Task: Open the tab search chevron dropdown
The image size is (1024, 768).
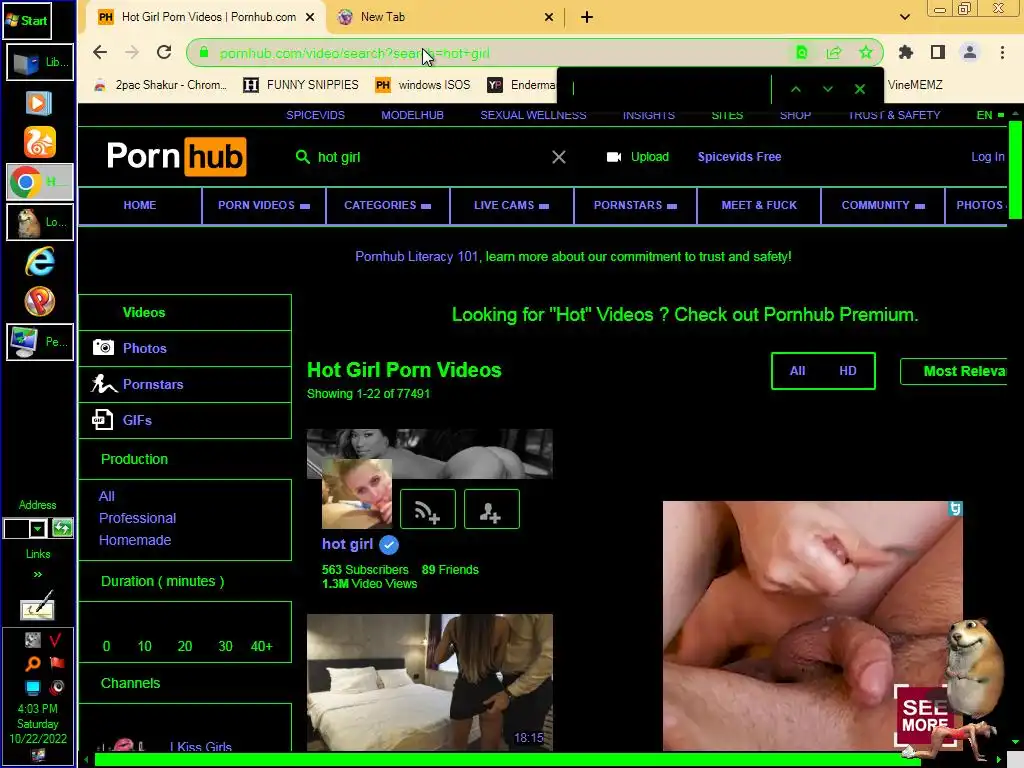Action: click(x=904, y=17)
